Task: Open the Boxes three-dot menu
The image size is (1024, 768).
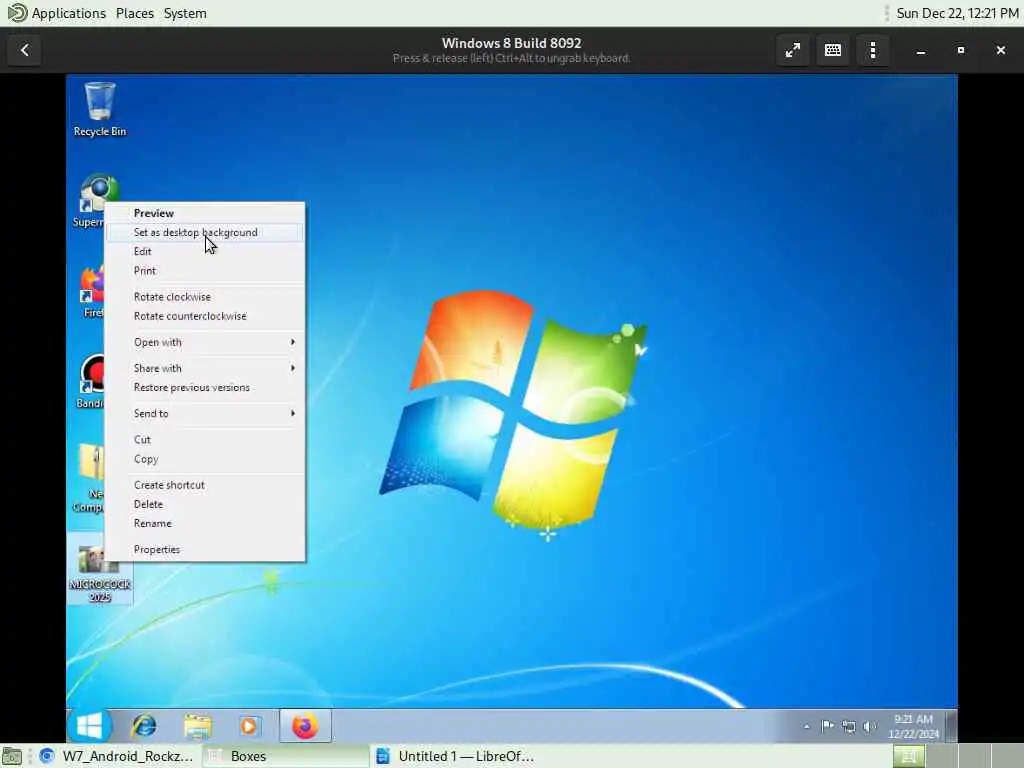Action: [x=872, y=50]
